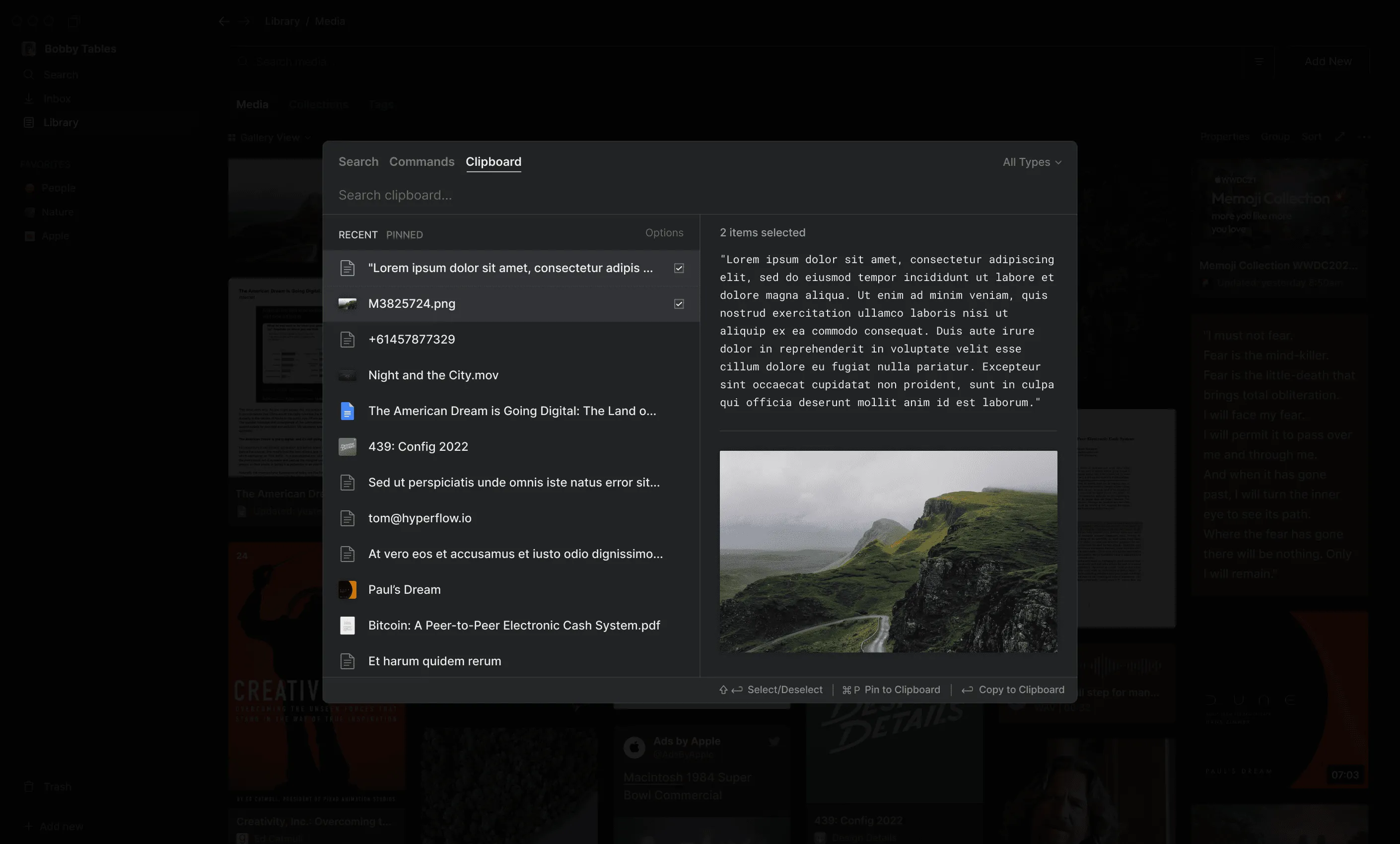Open clipboard Options
Screen dimensions: 1400x844
click(x=664, y=233)
